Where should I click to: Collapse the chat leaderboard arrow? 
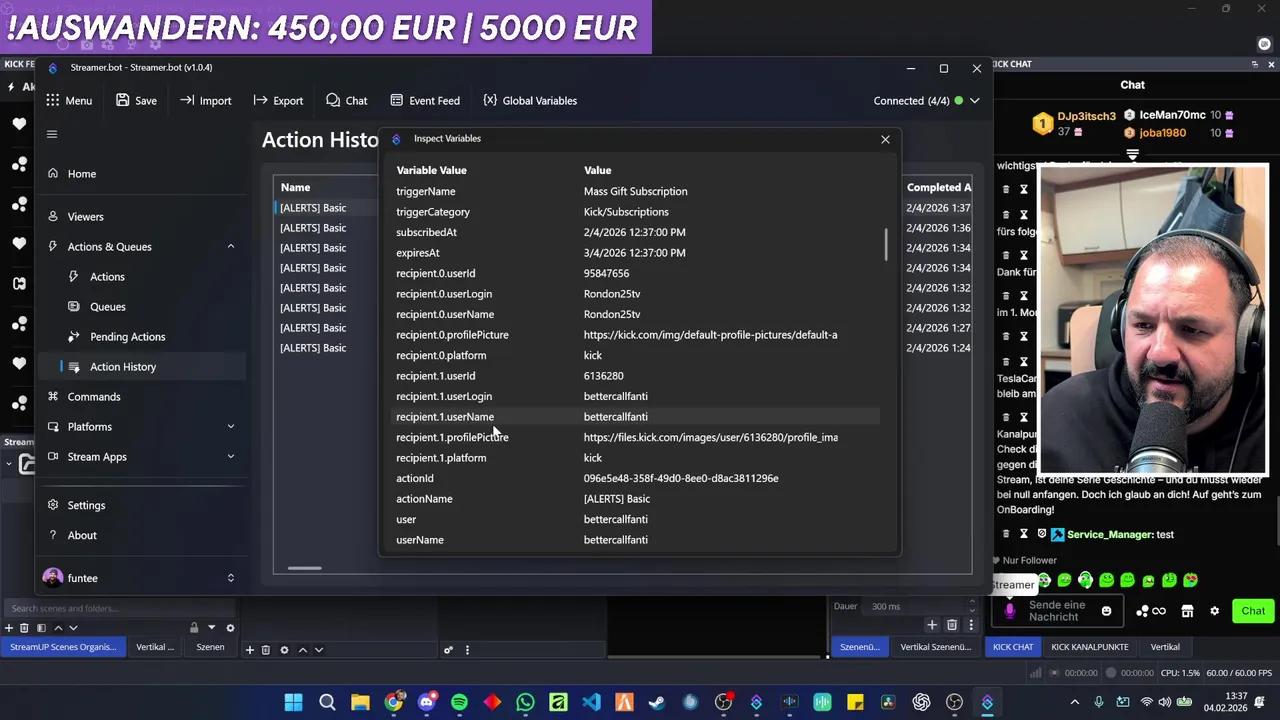coord(1132,155)
